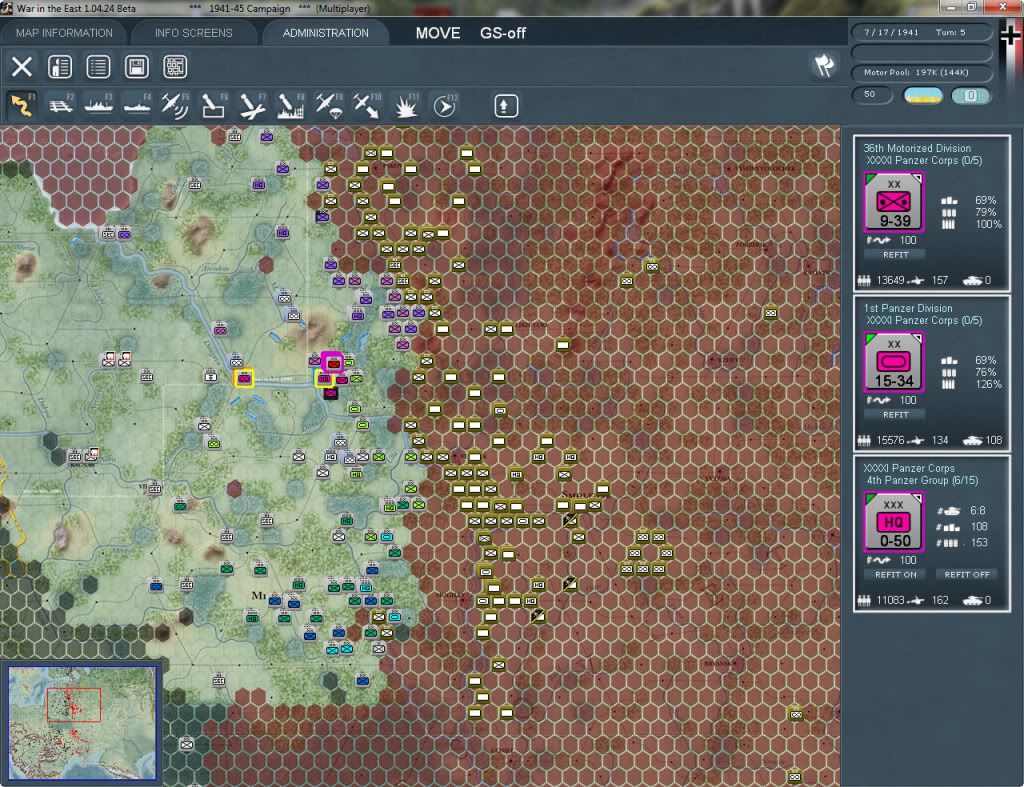Click 1st Panzer Division title text
1024x787 pixels.
point(908,308)
